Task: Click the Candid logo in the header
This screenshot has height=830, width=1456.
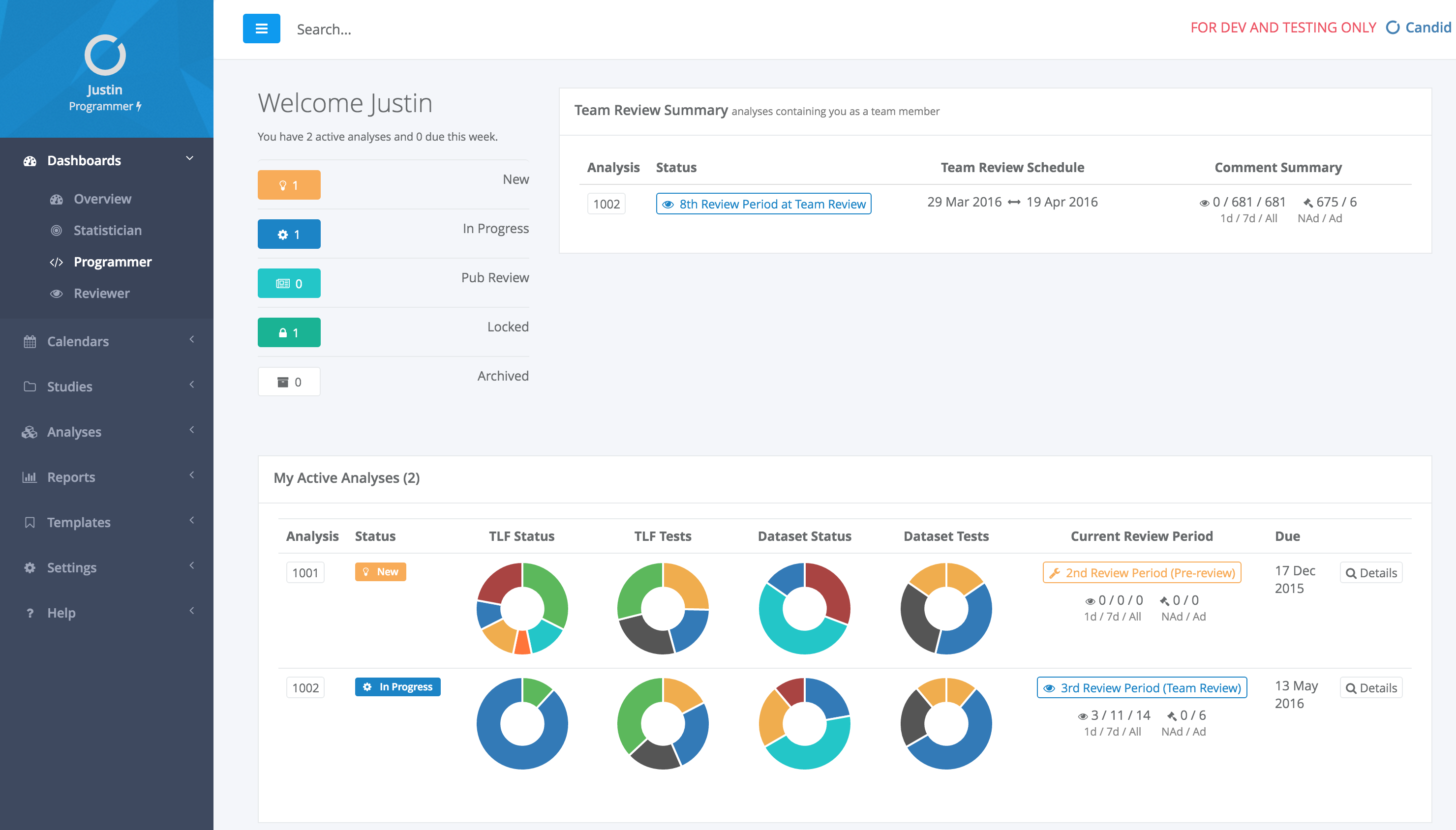Action: tap(1419, 27)
